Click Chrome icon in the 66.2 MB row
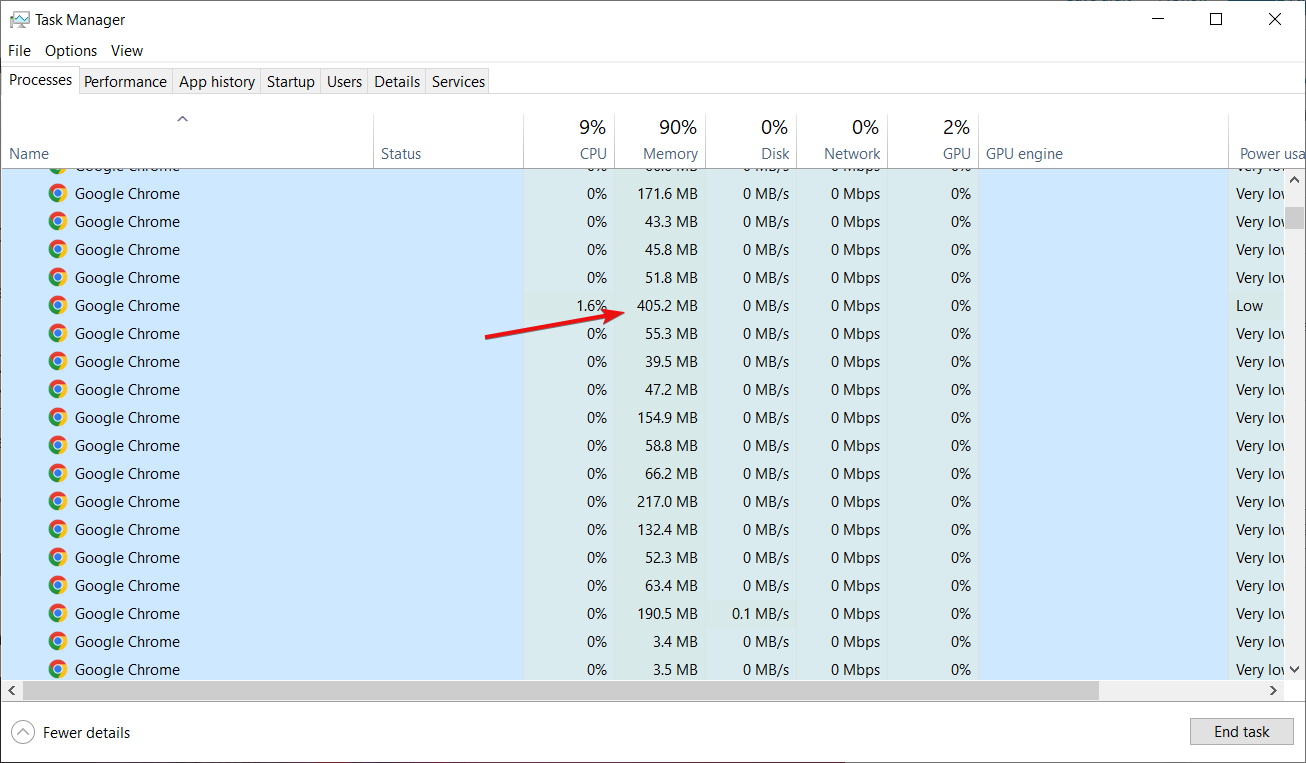This screenshot has width=1306, height=763. 58,474
